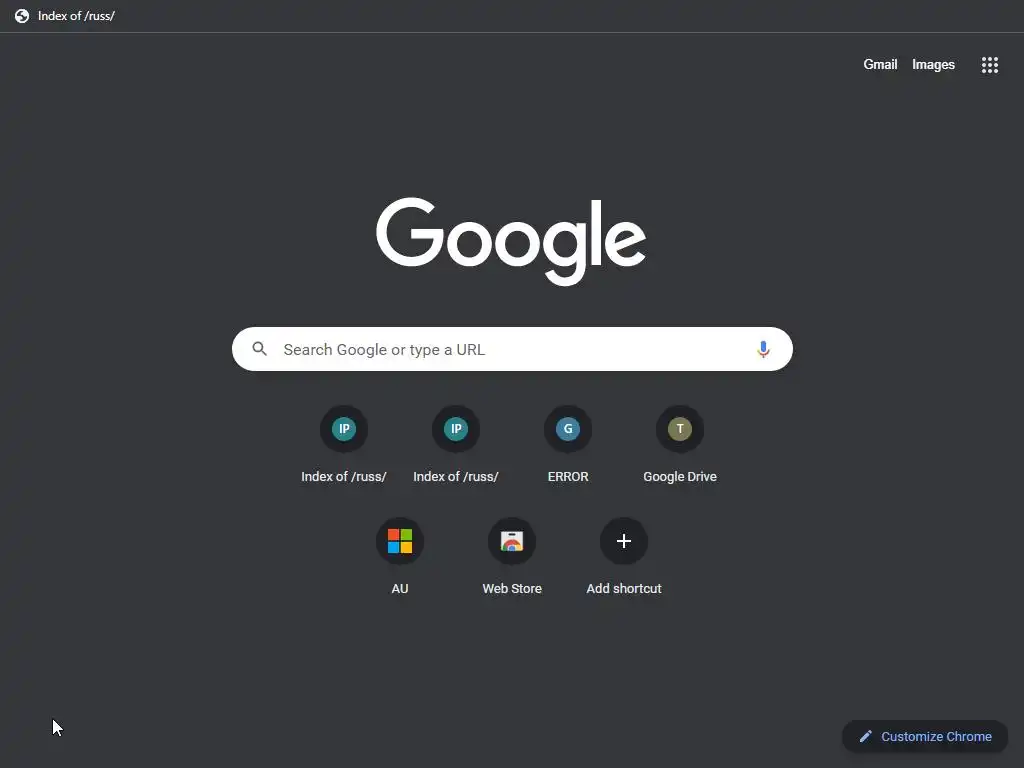Start voice search with the microphone icon
The width and height of the screenshot is (1024, 768).
pyautogui.click(x=763, y=349)
